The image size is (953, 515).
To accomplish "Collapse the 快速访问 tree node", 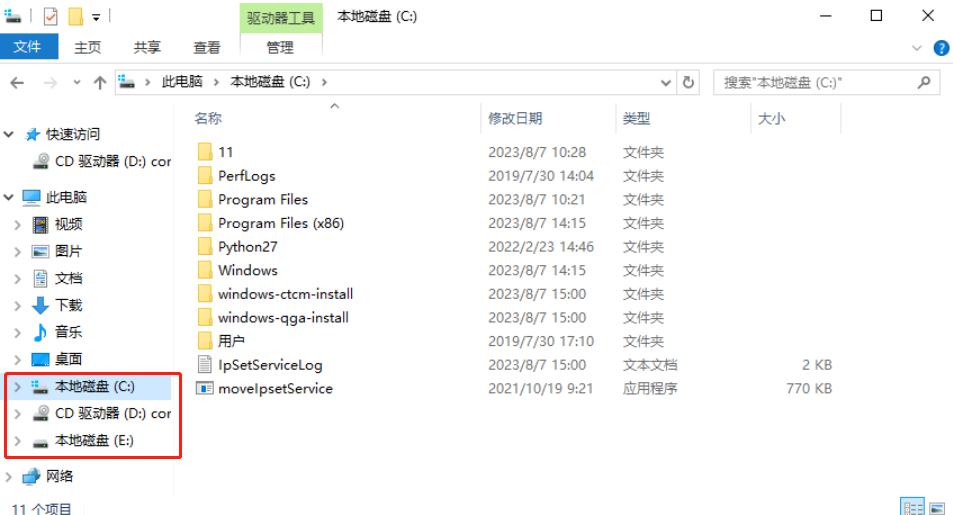I will tap(9, 134).
